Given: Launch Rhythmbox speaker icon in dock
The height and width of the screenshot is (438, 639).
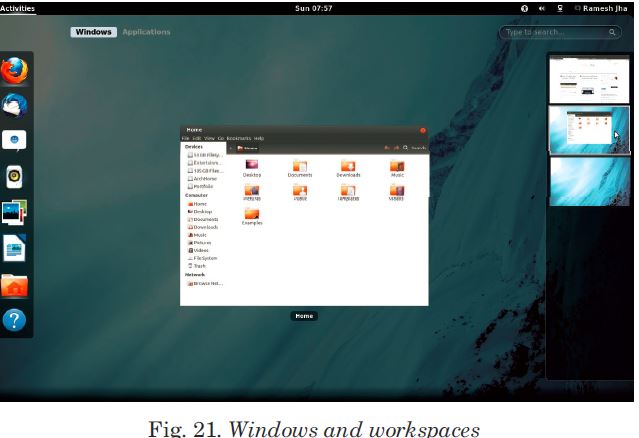Looking at the screenshot, I should click(x=14, y=176).
